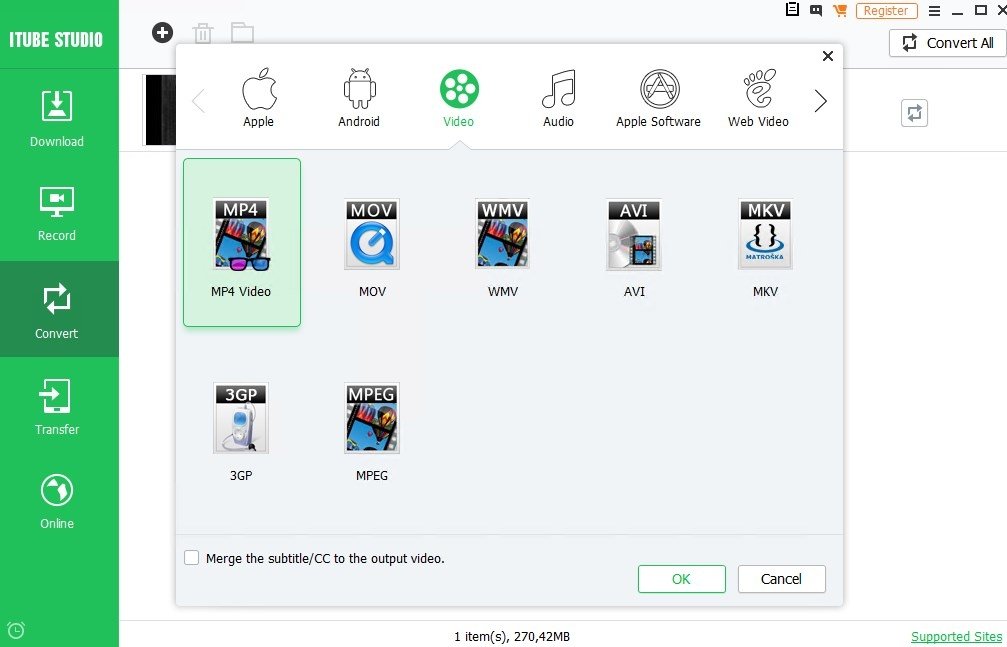The image size is (1007, 647).
Task: Choose MOV format
Action: [x=372, y=248]
